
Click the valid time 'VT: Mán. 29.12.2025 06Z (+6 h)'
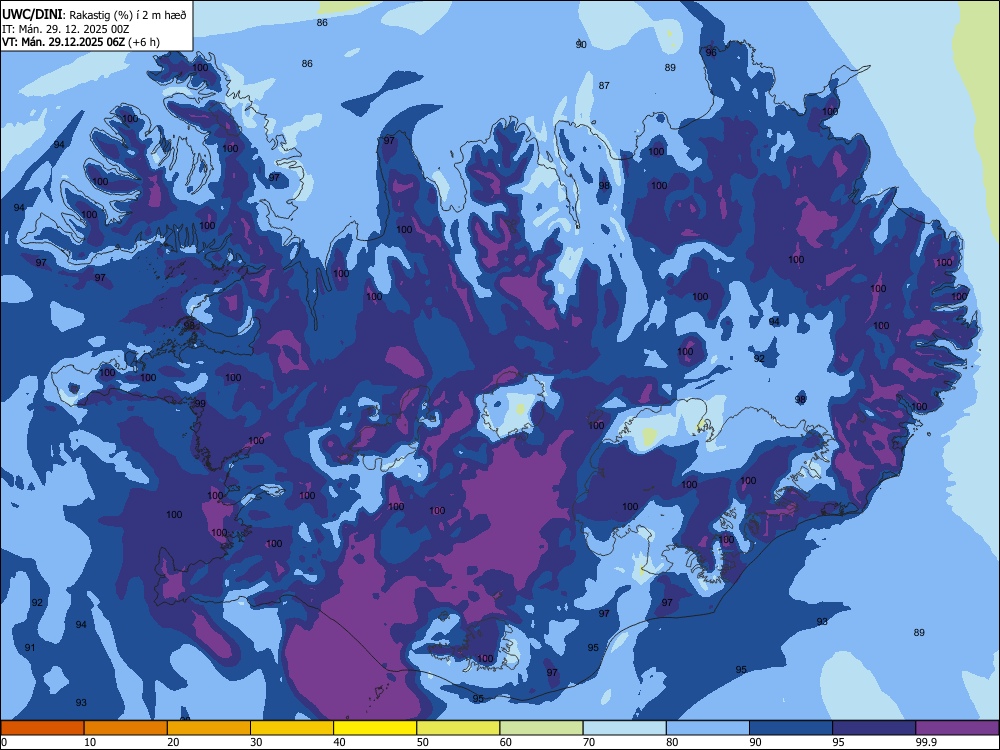81,42
